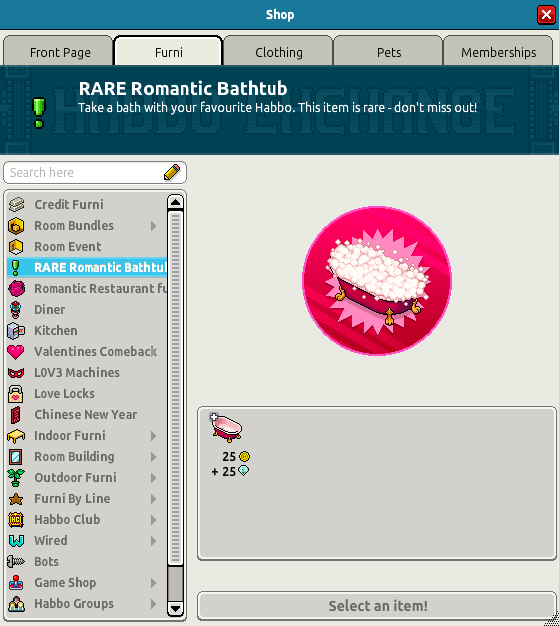
Task: Click the banner's green exclamation mark icon
Action: [39, 113]
